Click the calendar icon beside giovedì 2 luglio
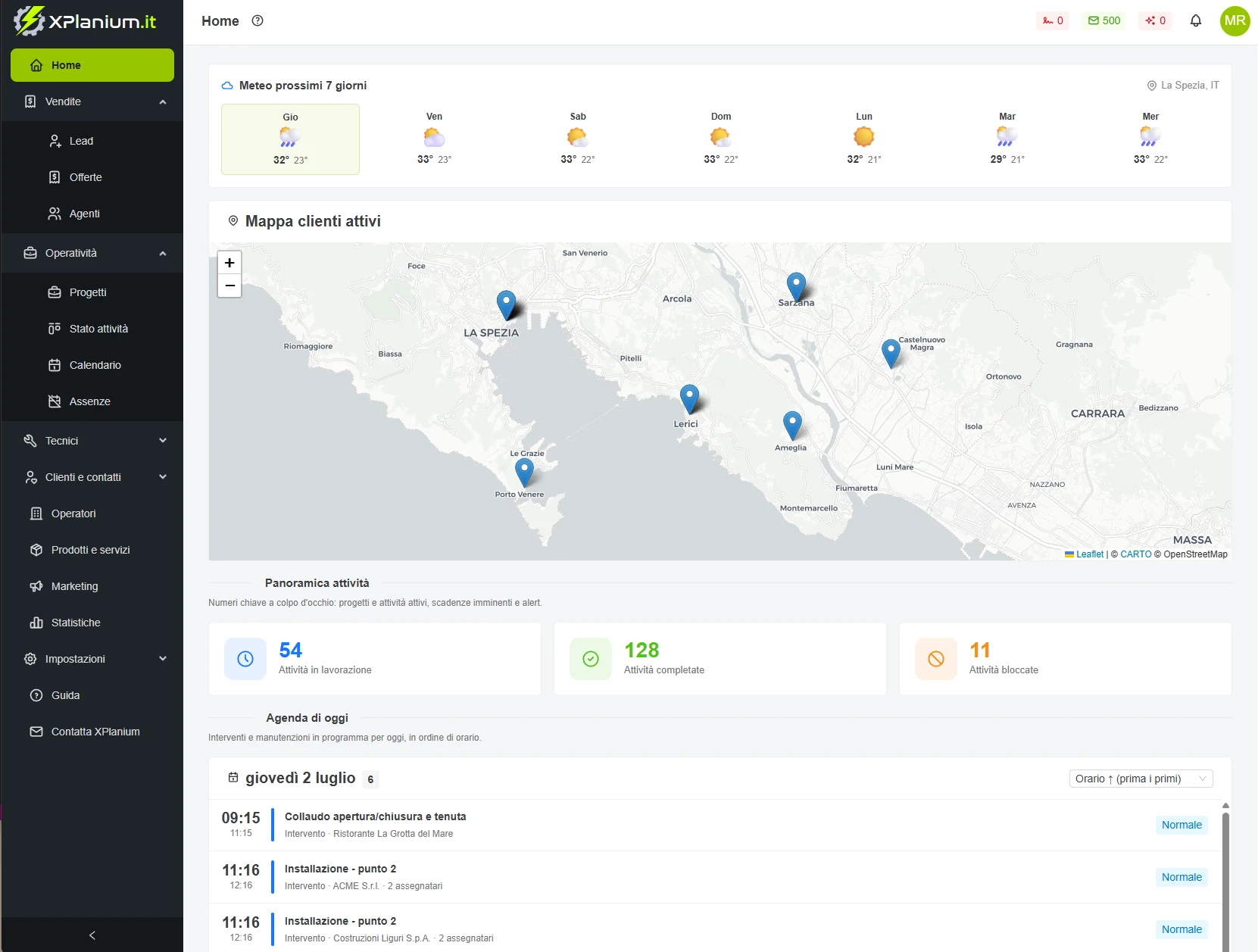 pos(233,777)
